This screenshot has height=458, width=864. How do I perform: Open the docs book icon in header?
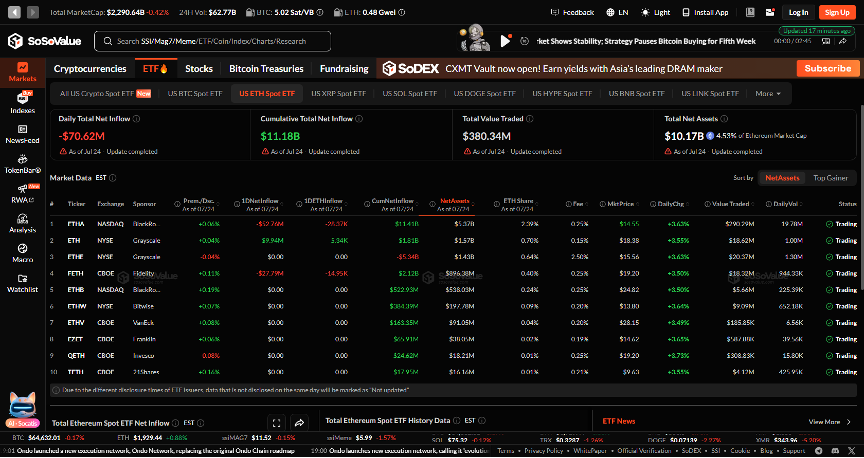[x=750, y=12]
